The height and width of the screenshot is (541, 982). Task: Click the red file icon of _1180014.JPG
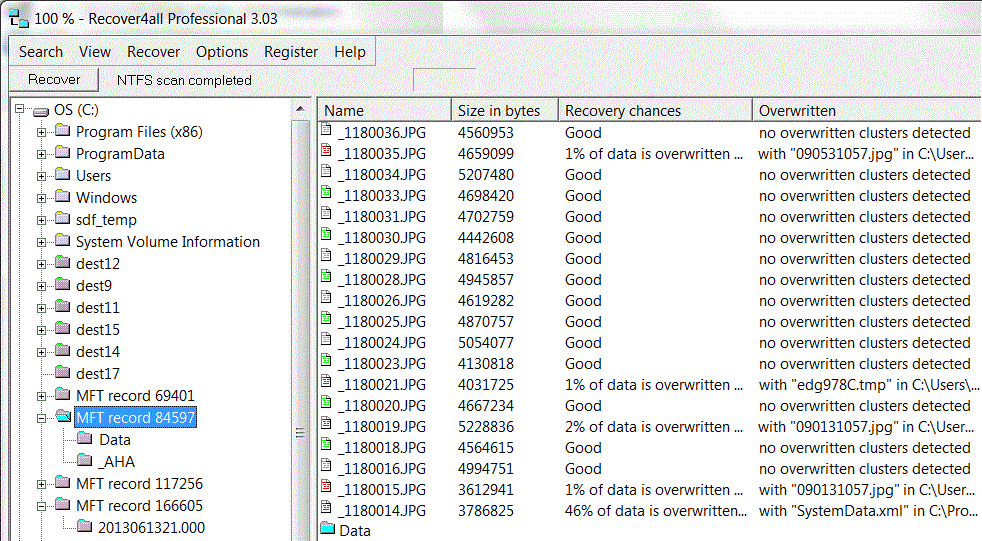point(326,508)
